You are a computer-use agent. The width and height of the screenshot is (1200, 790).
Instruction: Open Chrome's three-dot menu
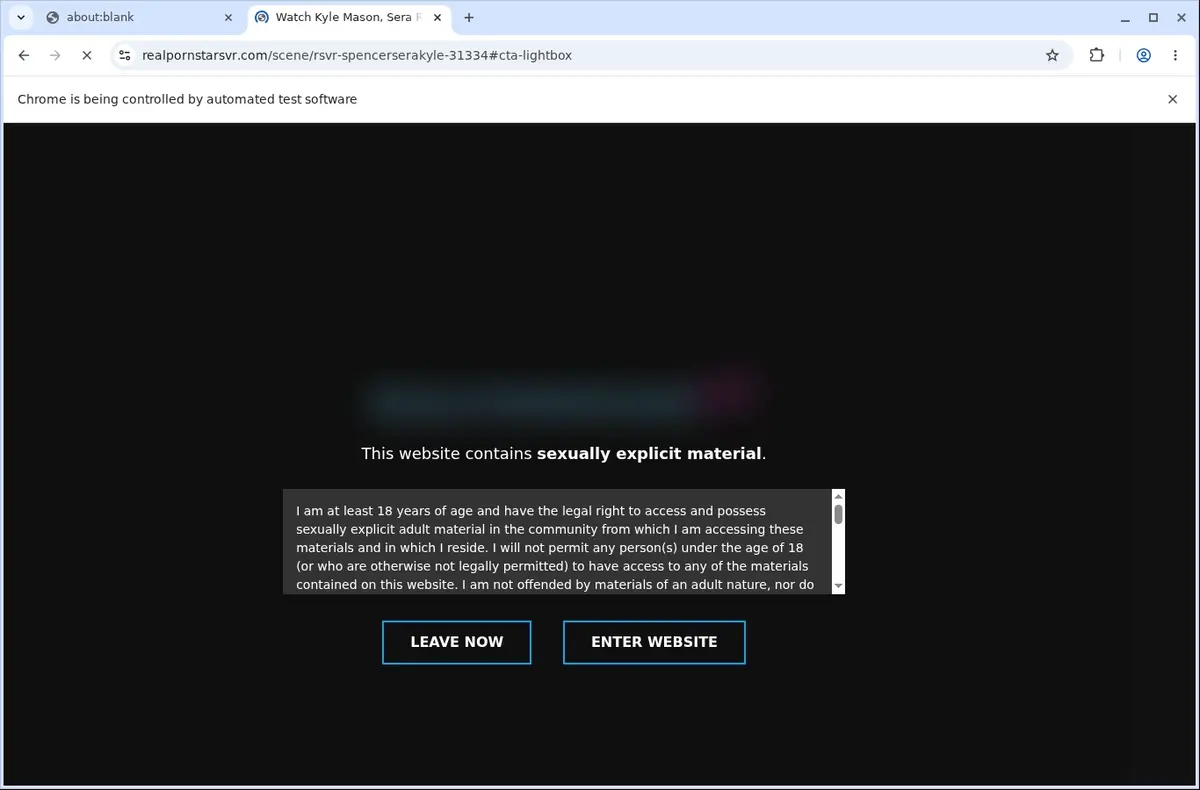[x=1175, y=56]
